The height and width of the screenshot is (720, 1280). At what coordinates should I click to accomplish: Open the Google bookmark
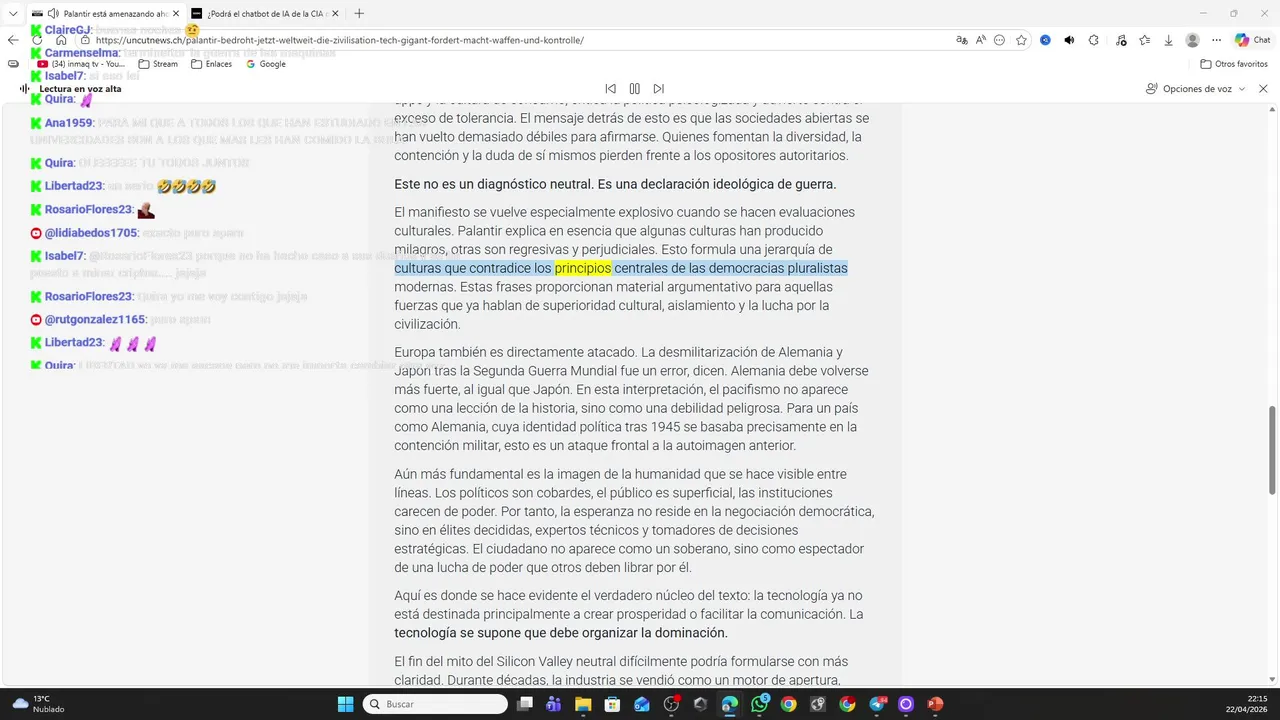tap(266, 64)
